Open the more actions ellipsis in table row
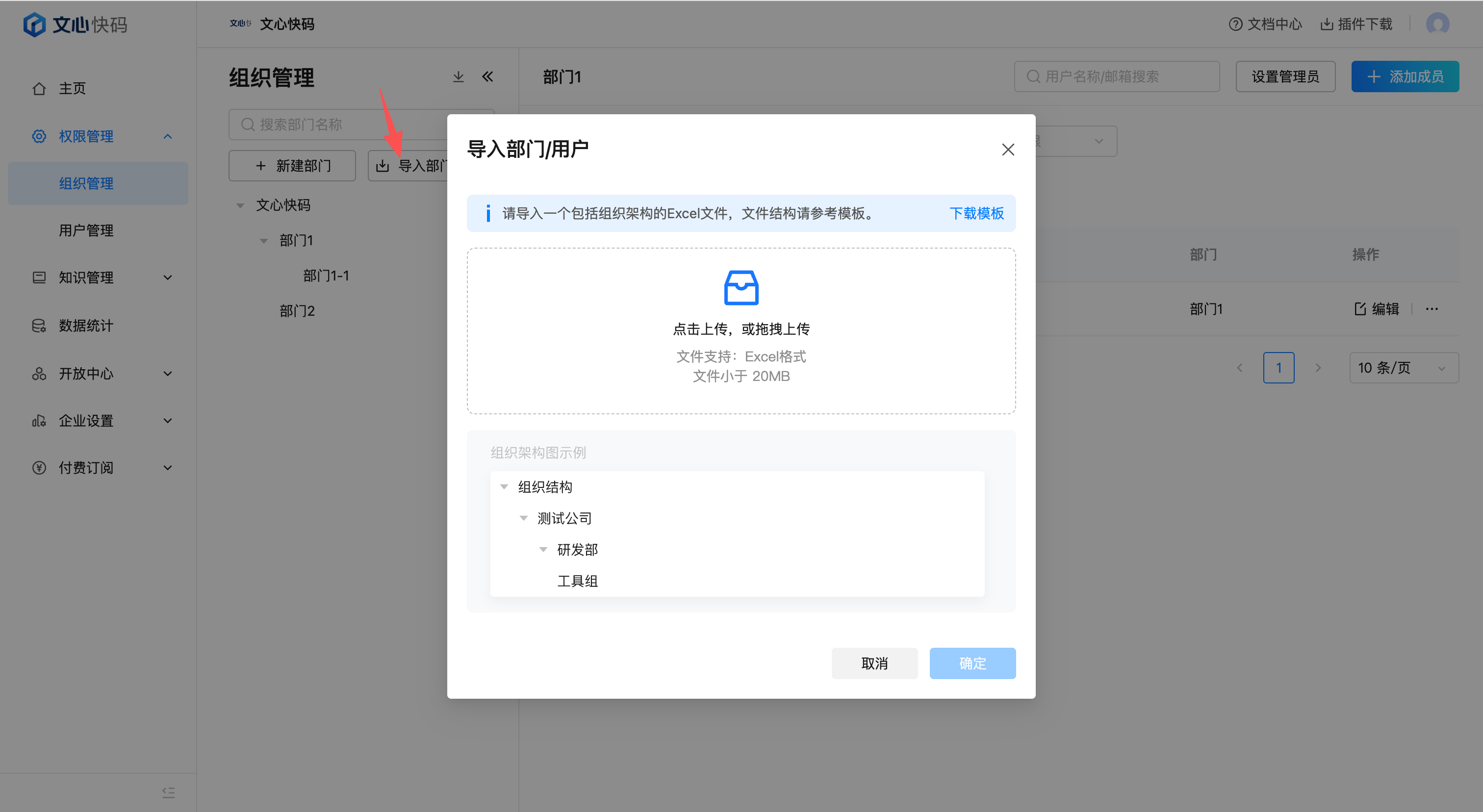Viewport: 1483px width, 812px height. 1432,309
